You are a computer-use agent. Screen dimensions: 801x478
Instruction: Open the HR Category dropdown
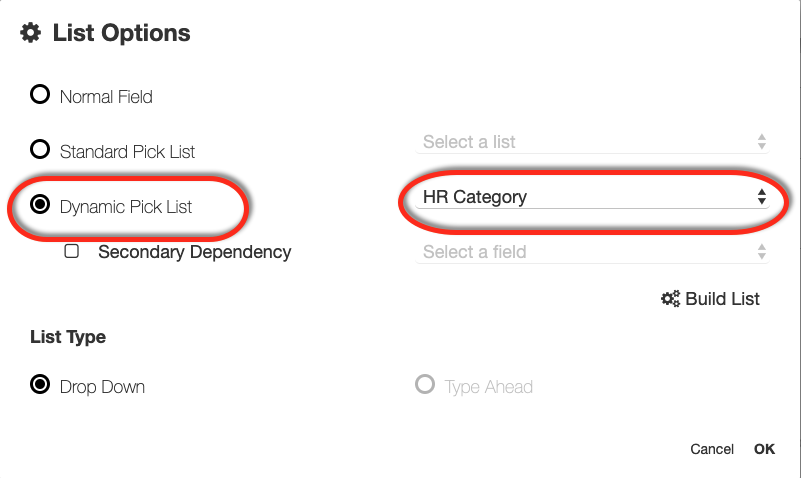click(x=590, y=197)
